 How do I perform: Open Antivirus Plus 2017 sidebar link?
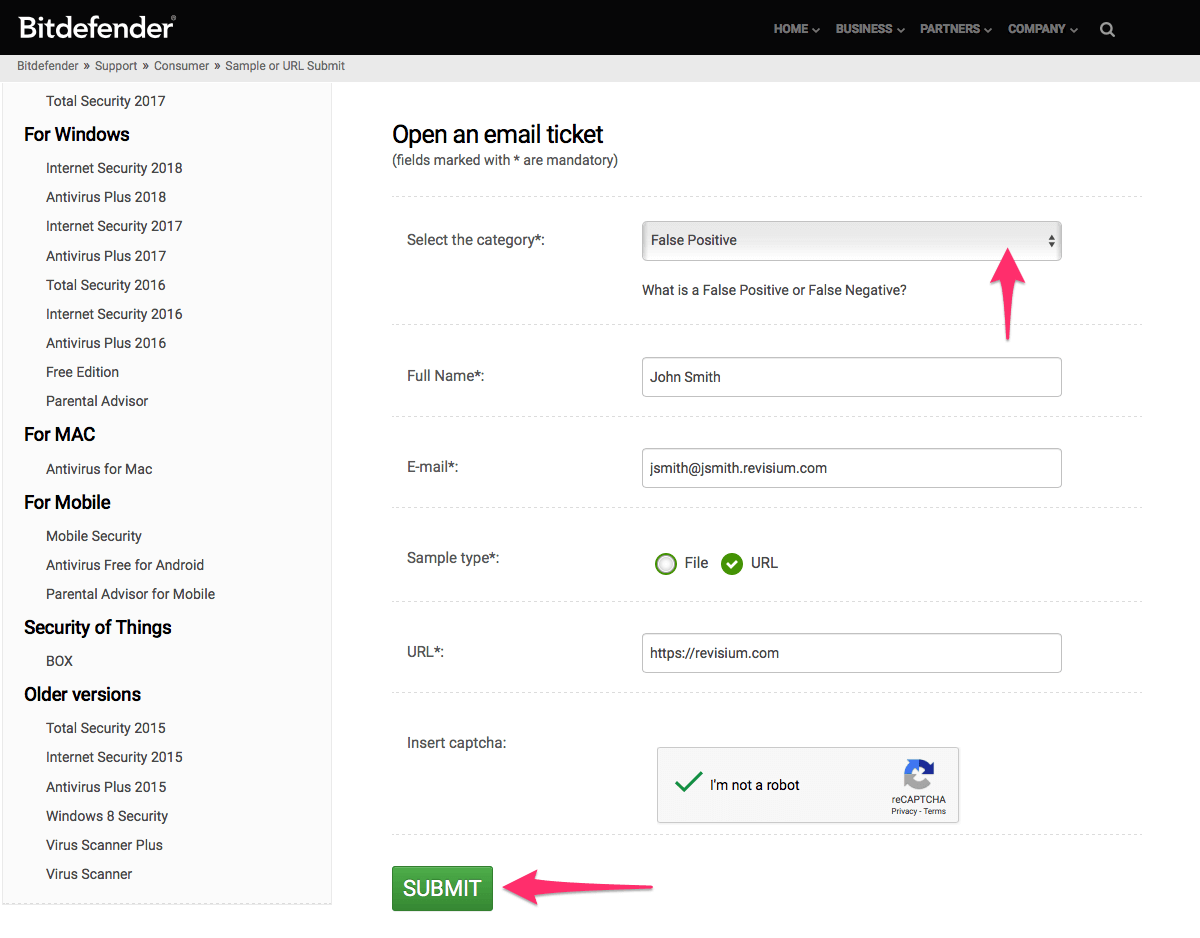coord(106,256)
